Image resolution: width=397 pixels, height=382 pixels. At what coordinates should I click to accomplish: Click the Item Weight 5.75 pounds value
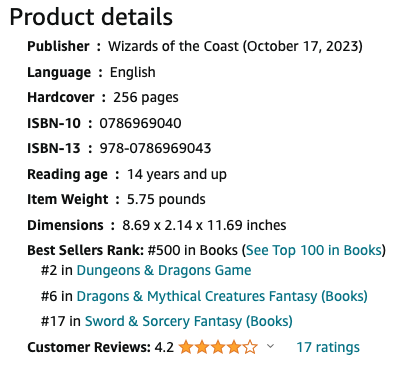pos(166,199)
